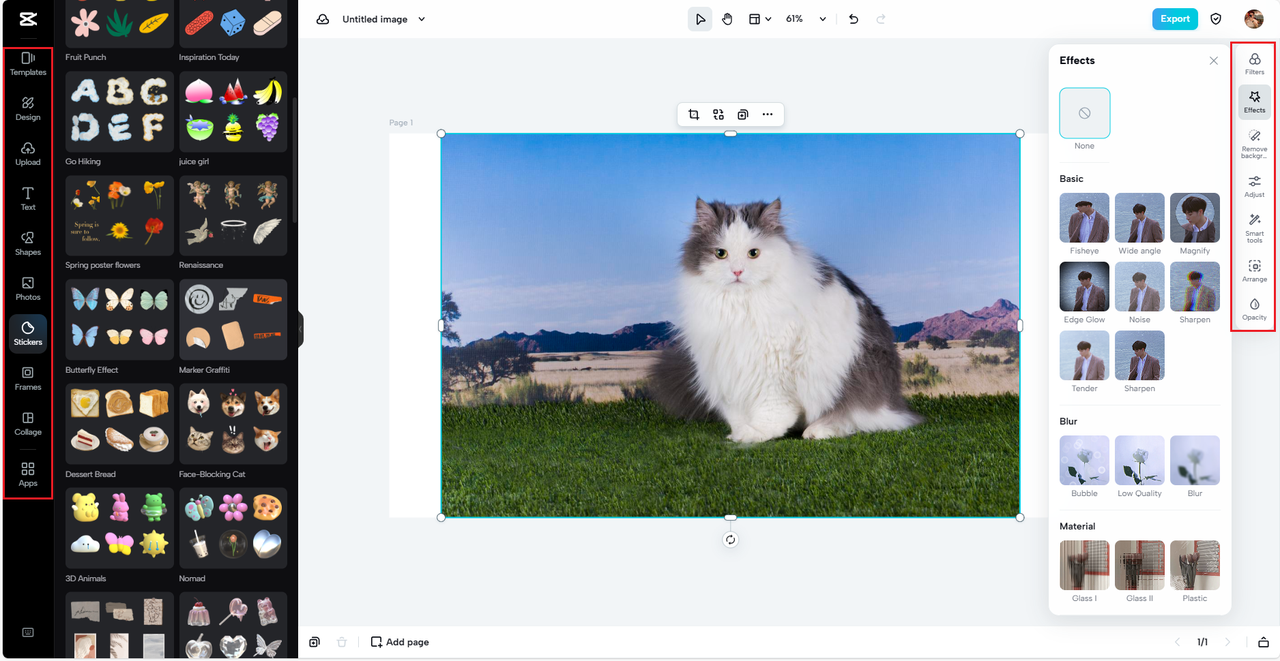This screenshot has width=1280, height=661.
Task: Click the Export button
Action: tap(1174, 19)
